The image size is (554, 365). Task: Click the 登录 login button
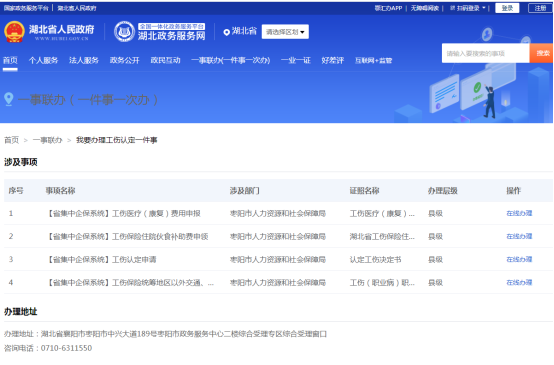point(507,8)
